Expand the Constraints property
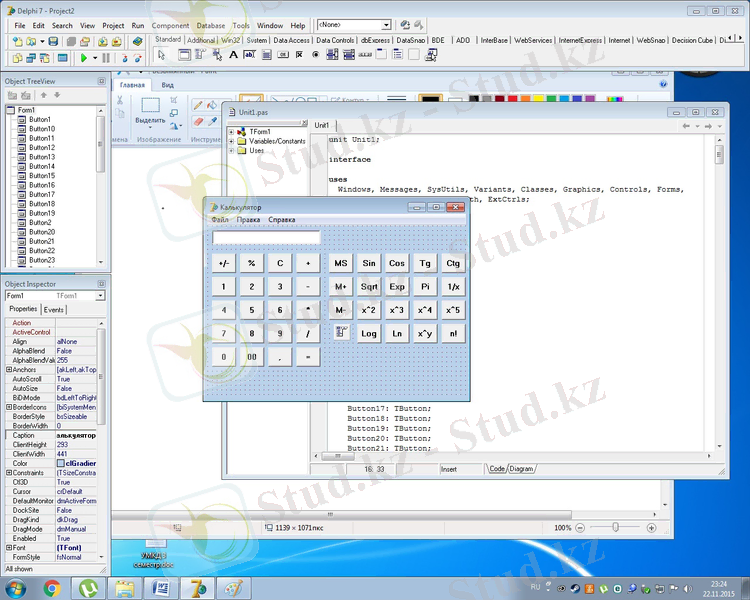Image resolution: width=750 pixels, height=600 pixels. (9, 472)
